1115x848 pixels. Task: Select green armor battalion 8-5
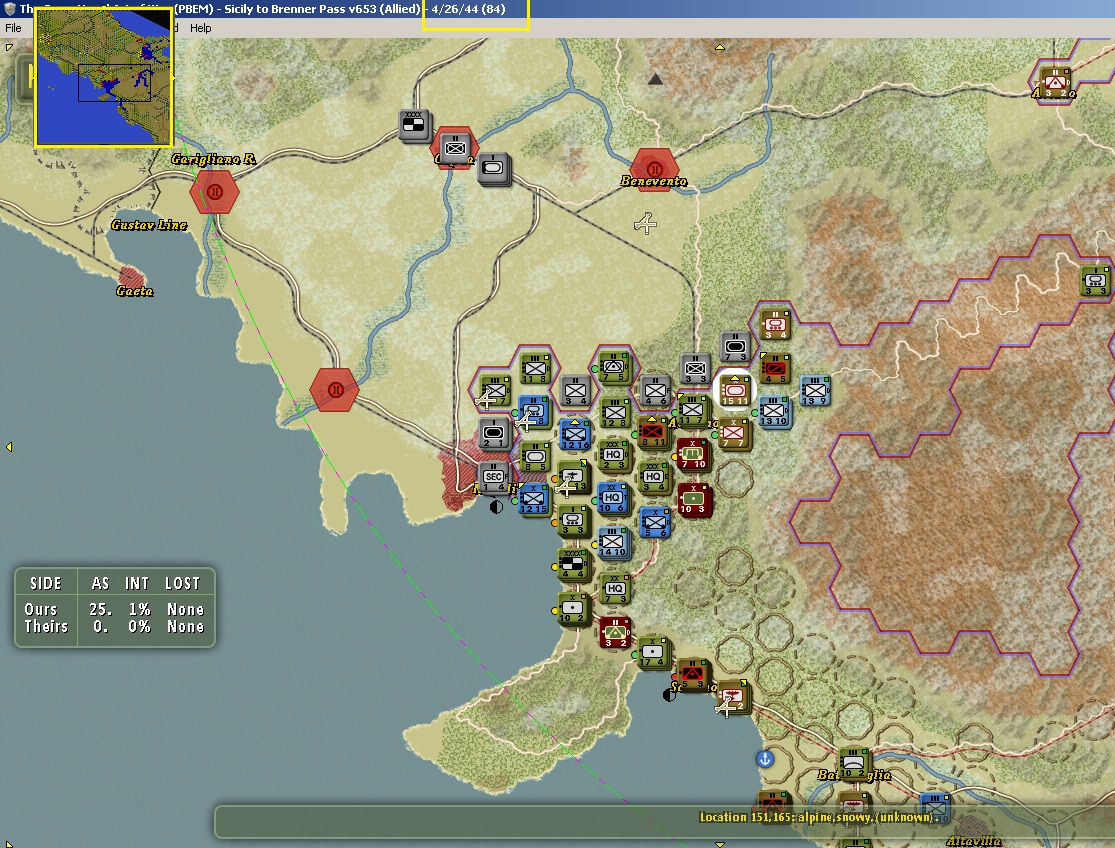point(535,456)
